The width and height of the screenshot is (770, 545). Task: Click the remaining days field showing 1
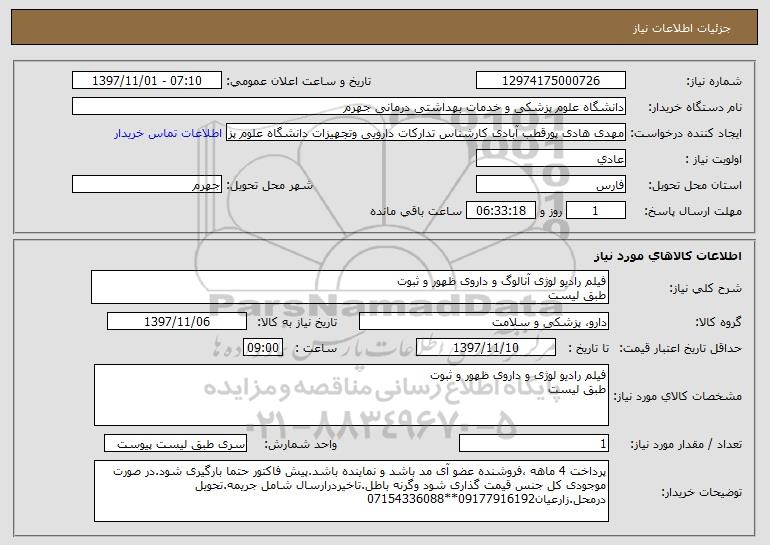pos(596,211)
